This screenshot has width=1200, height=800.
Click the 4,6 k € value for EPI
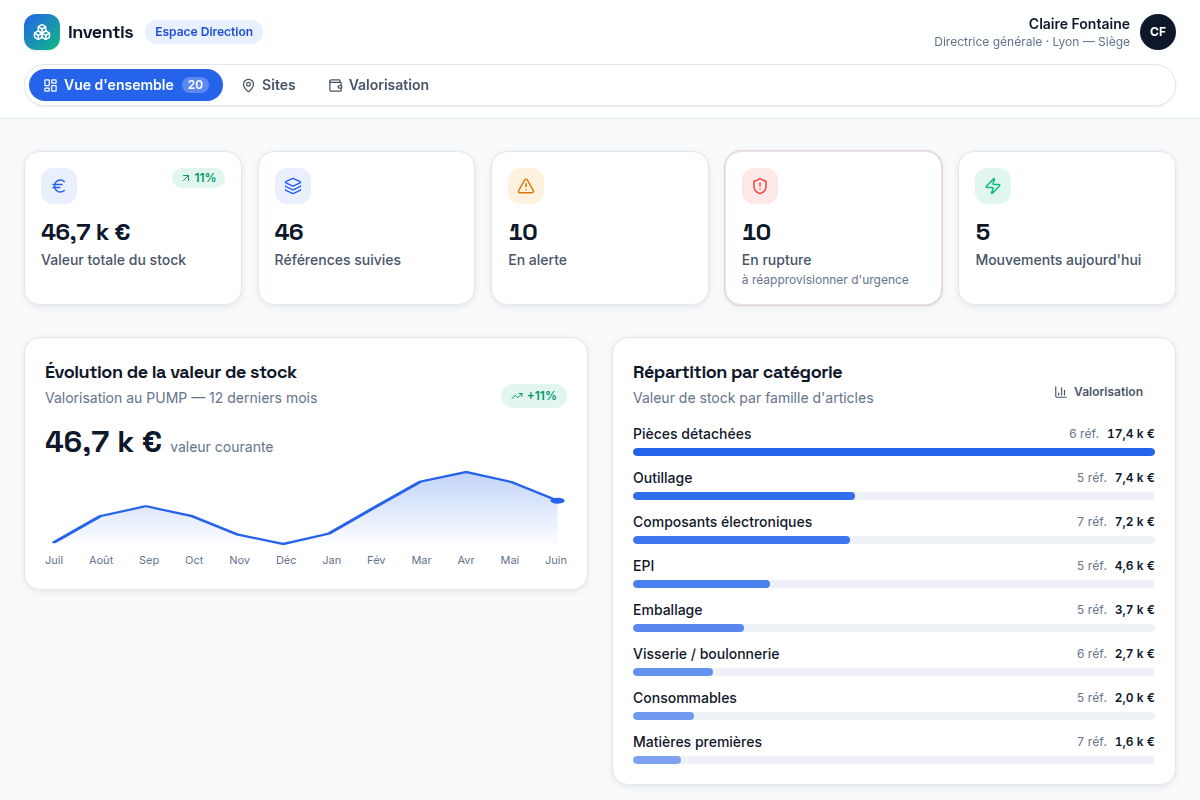(x=1135, y=566)
